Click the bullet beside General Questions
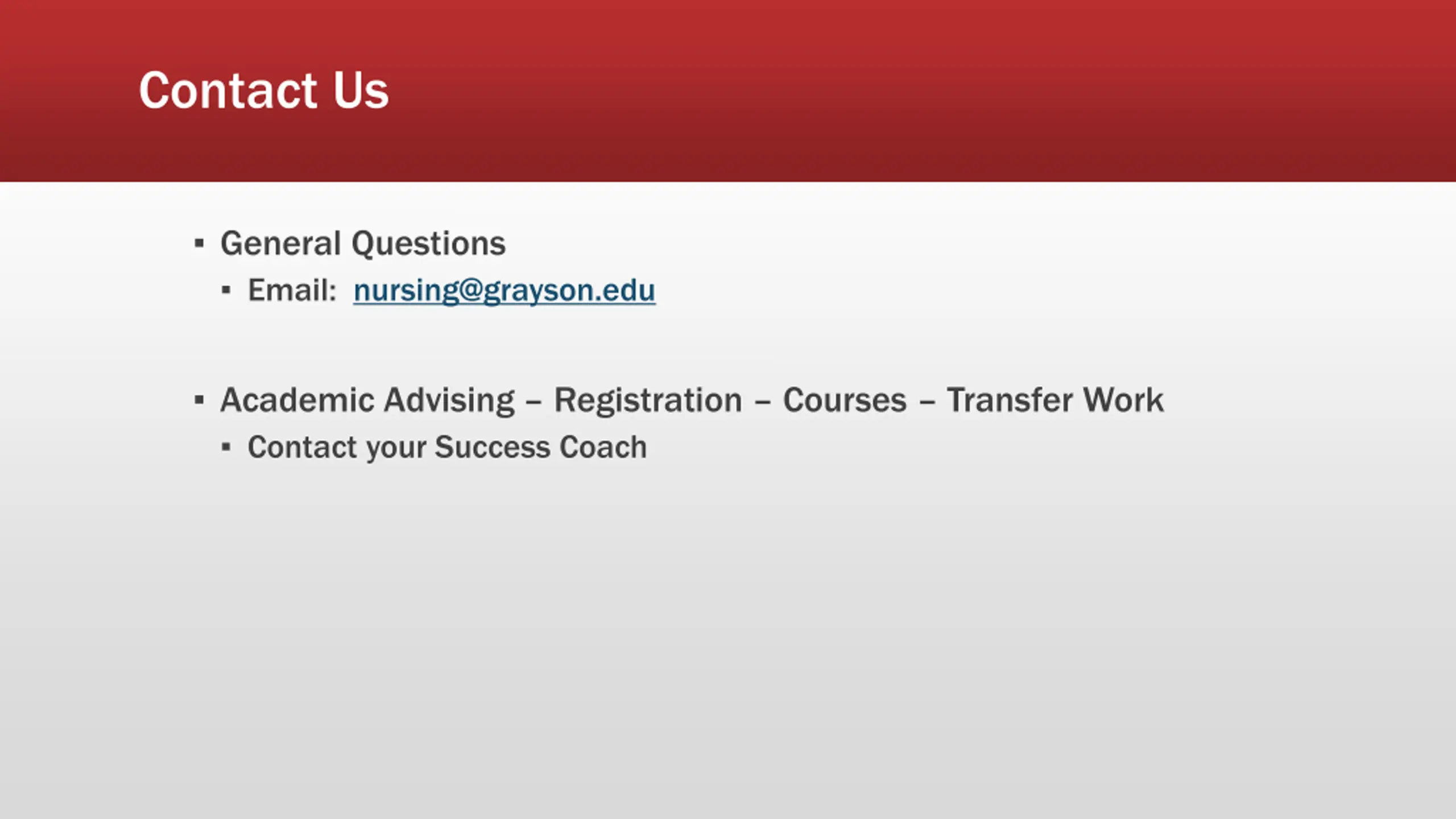Screen dimensions: 1456x819 point(198,244)
